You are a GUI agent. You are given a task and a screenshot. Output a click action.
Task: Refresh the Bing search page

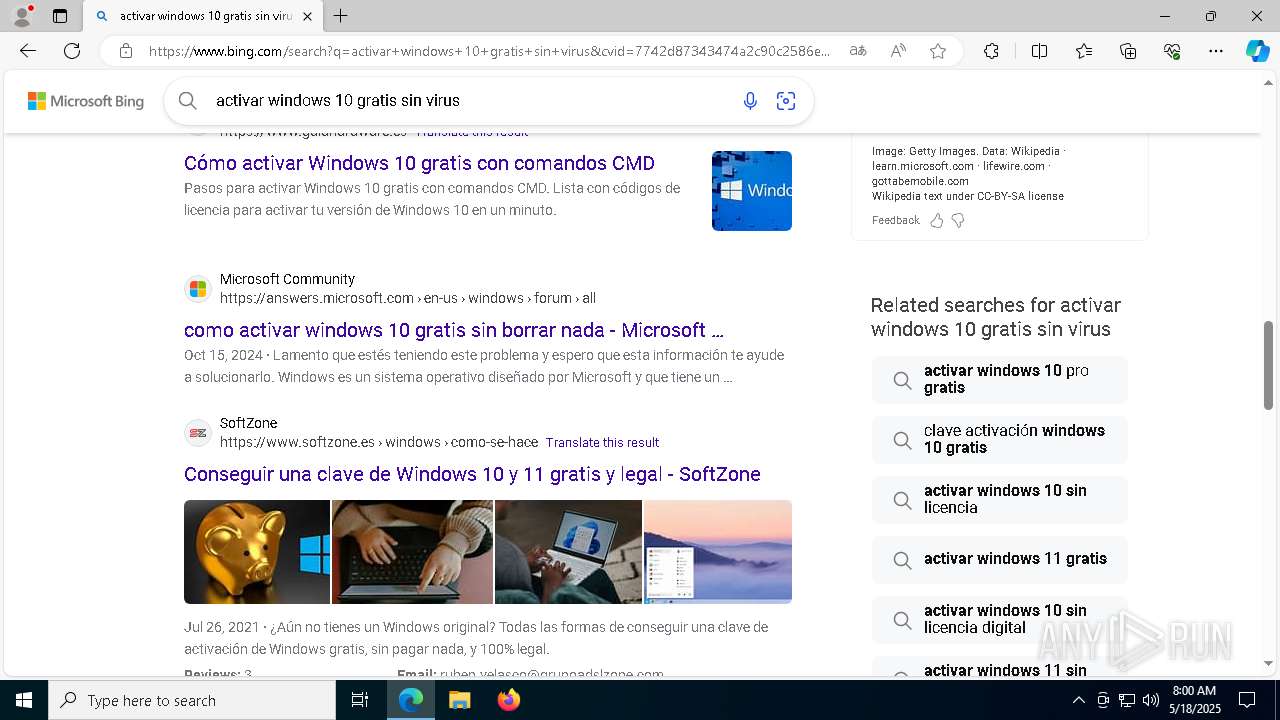(72, 51)
